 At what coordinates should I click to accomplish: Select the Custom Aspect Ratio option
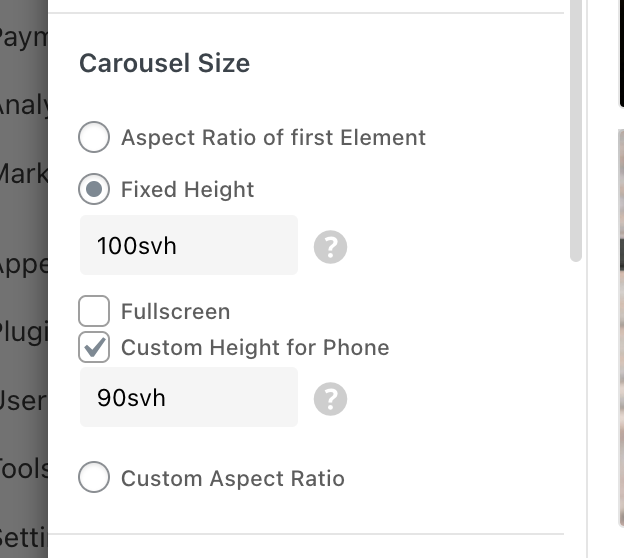tap(94, 478)
